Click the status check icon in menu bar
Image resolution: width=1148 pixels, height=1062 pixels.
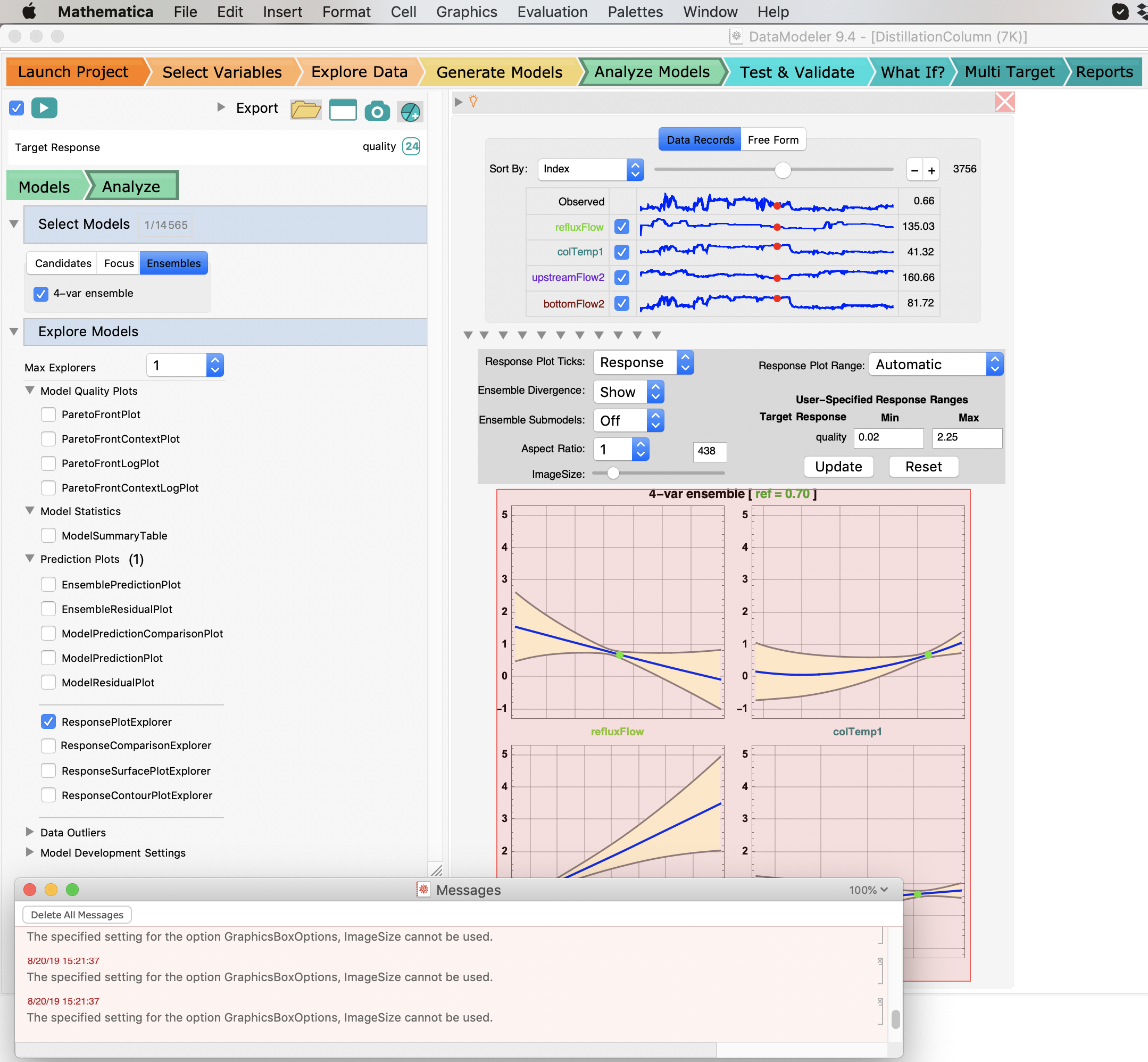click(x=1119, y=12)
